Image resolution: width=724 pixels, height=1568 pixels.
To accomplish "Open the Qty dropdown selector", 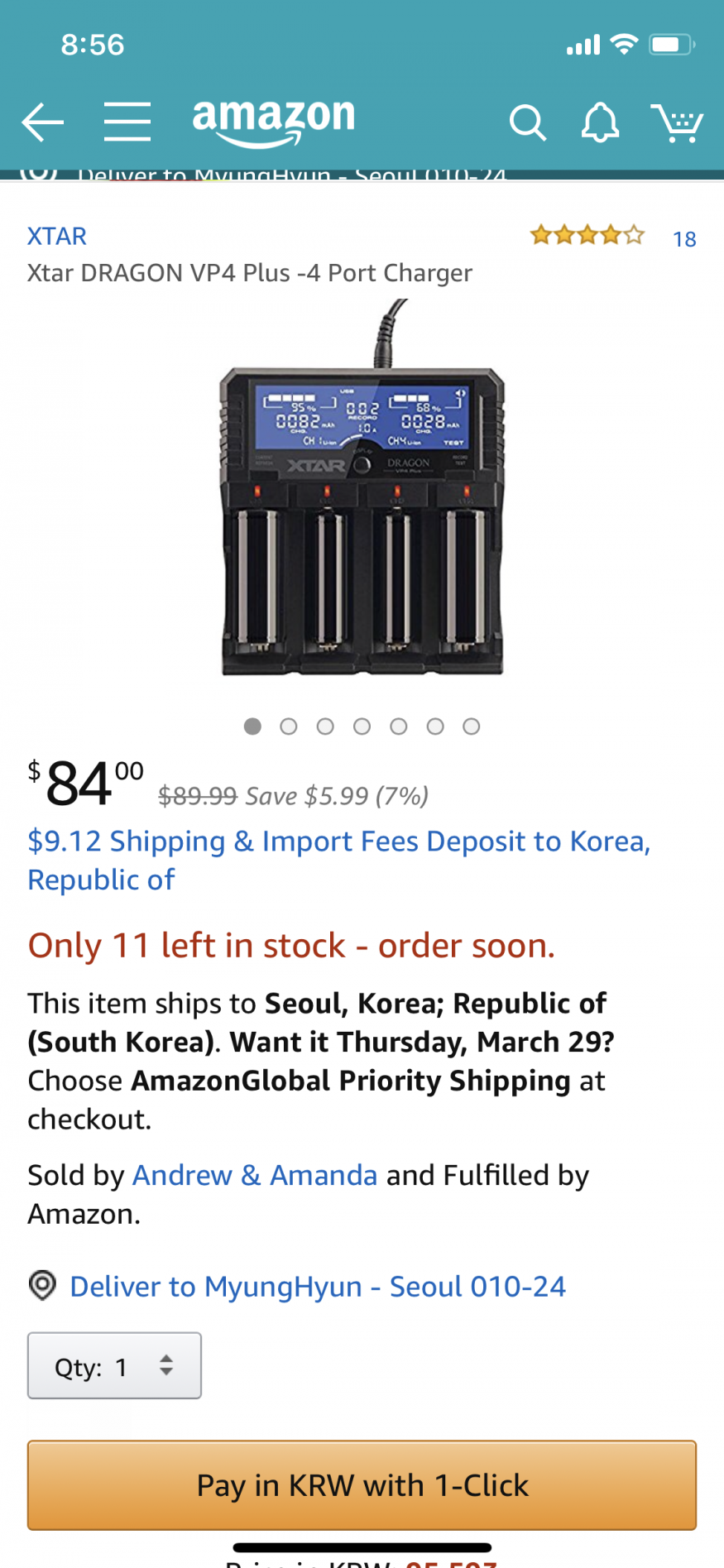I will [114, 1366].
